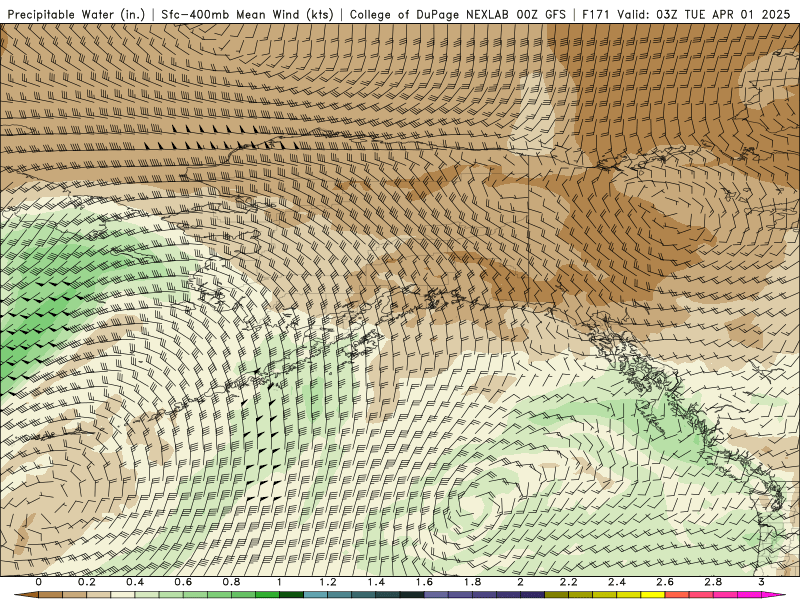The height and width of the screenshot is (600, 800).
Task: Select the dark green swatch right of the 1 label
Action: pyautogui.click(x=291, y=595)
